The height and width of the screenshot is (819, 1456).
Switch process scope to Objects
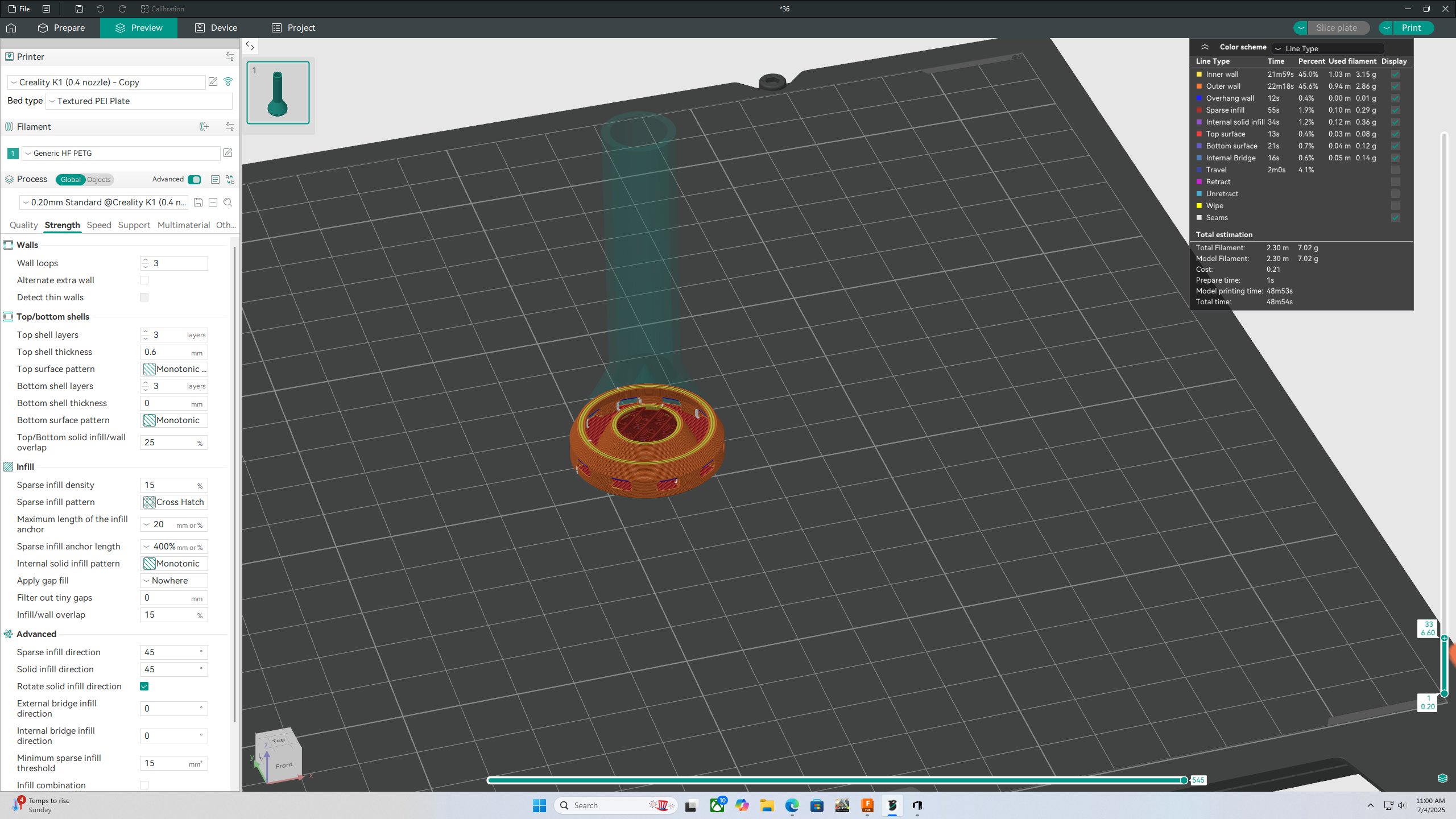click(x=99, y=180)
